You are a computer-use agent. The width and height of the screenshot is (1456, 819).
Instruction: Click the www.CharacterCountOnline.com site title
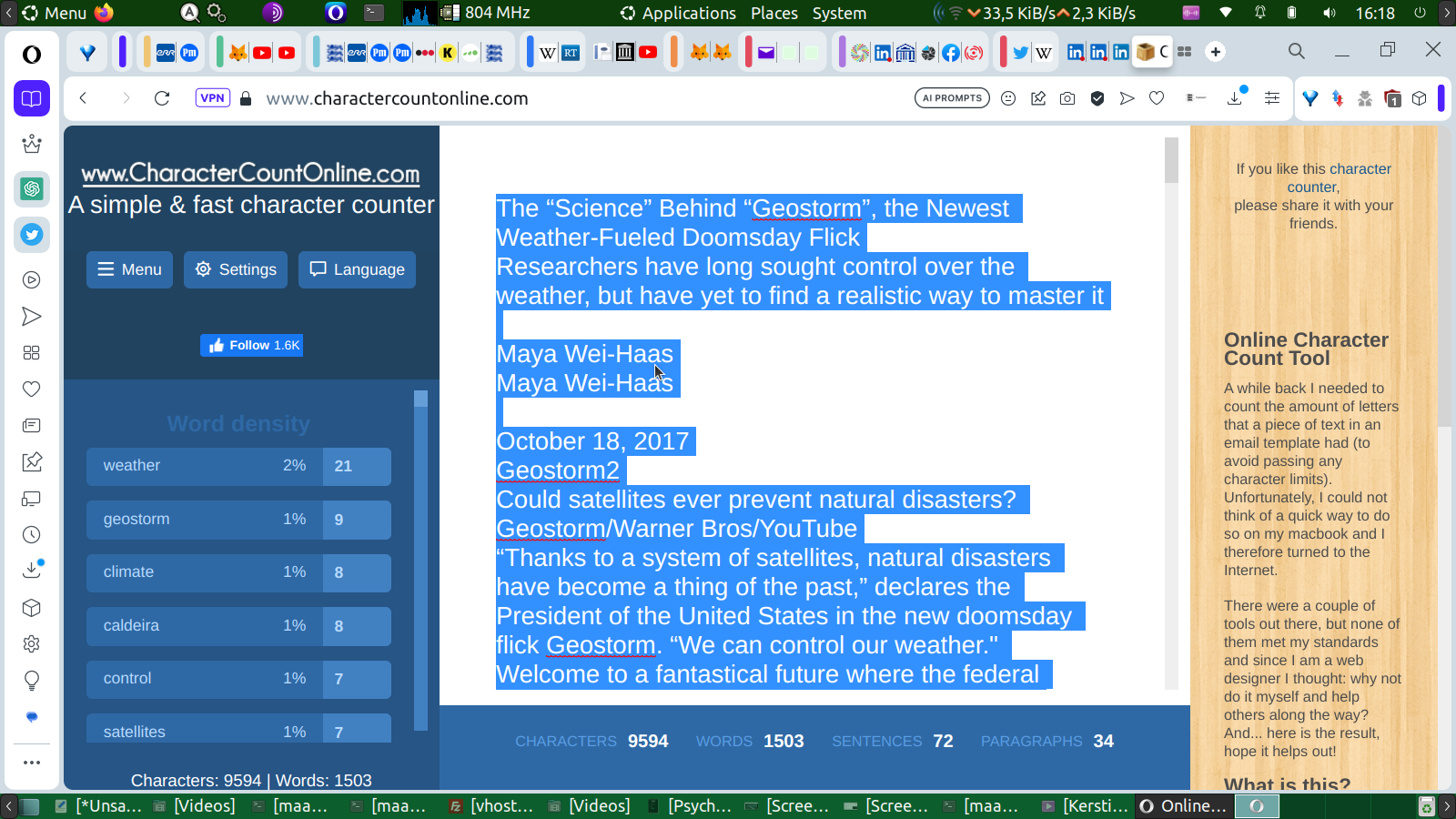point(251,173)
